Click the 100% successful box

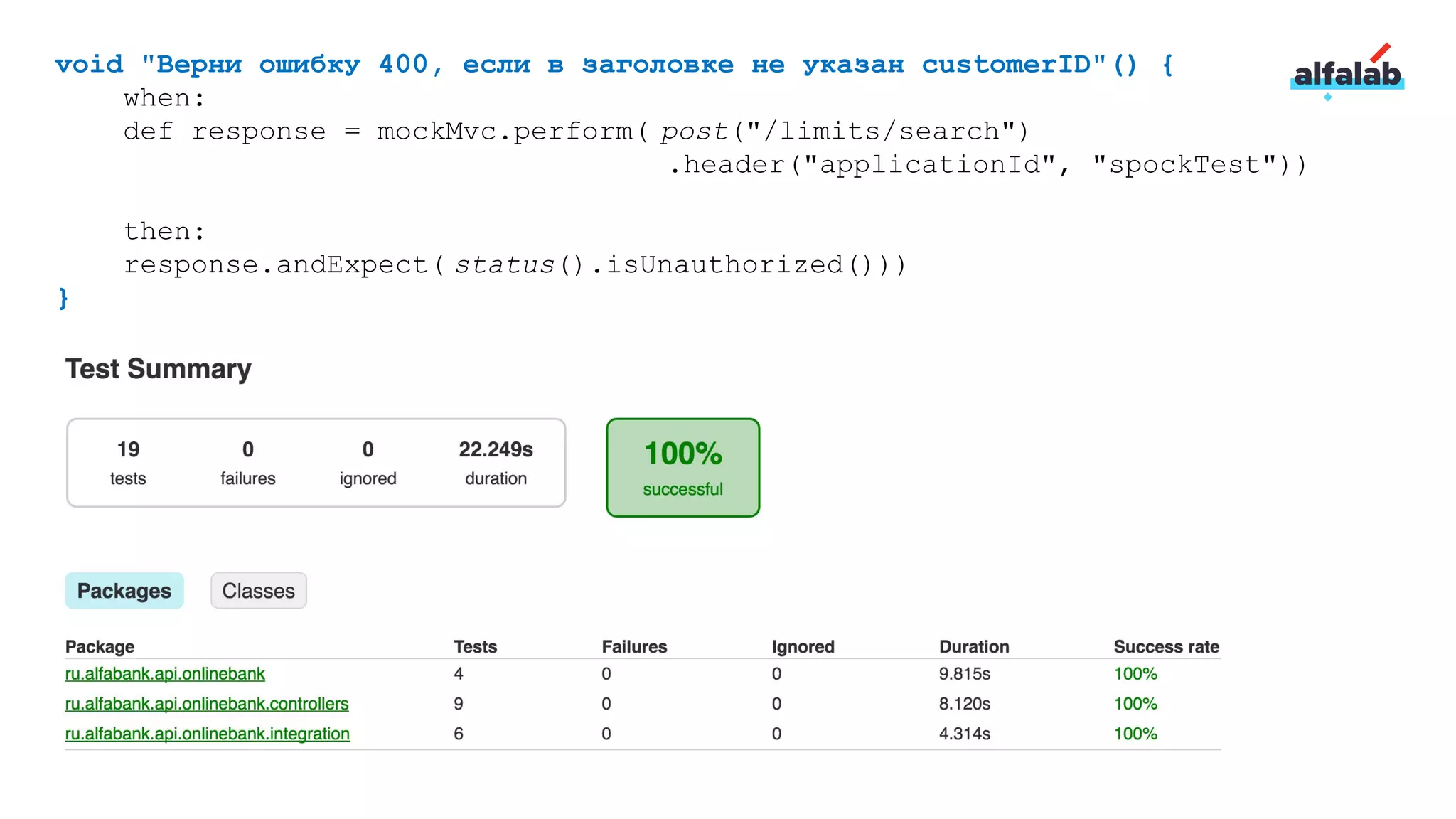(x=683, y=467)
